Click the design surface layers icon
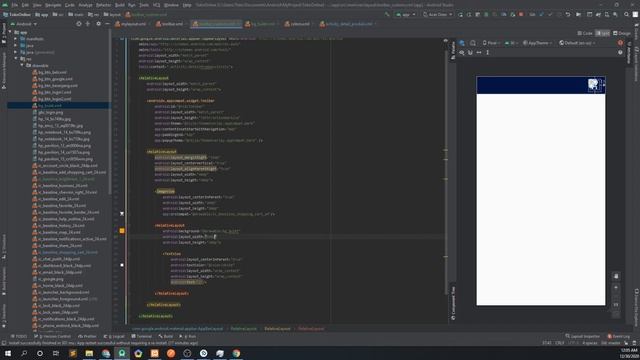This screenshot has width=640, height=360. point(462,43)
